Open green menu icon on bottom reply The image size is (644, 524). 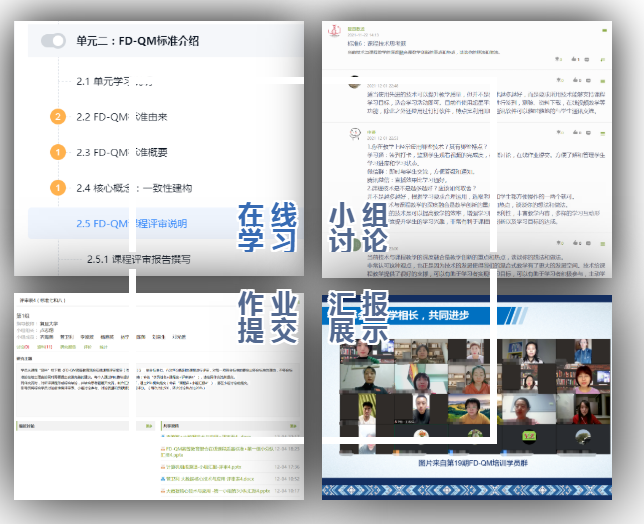(603, 244)
